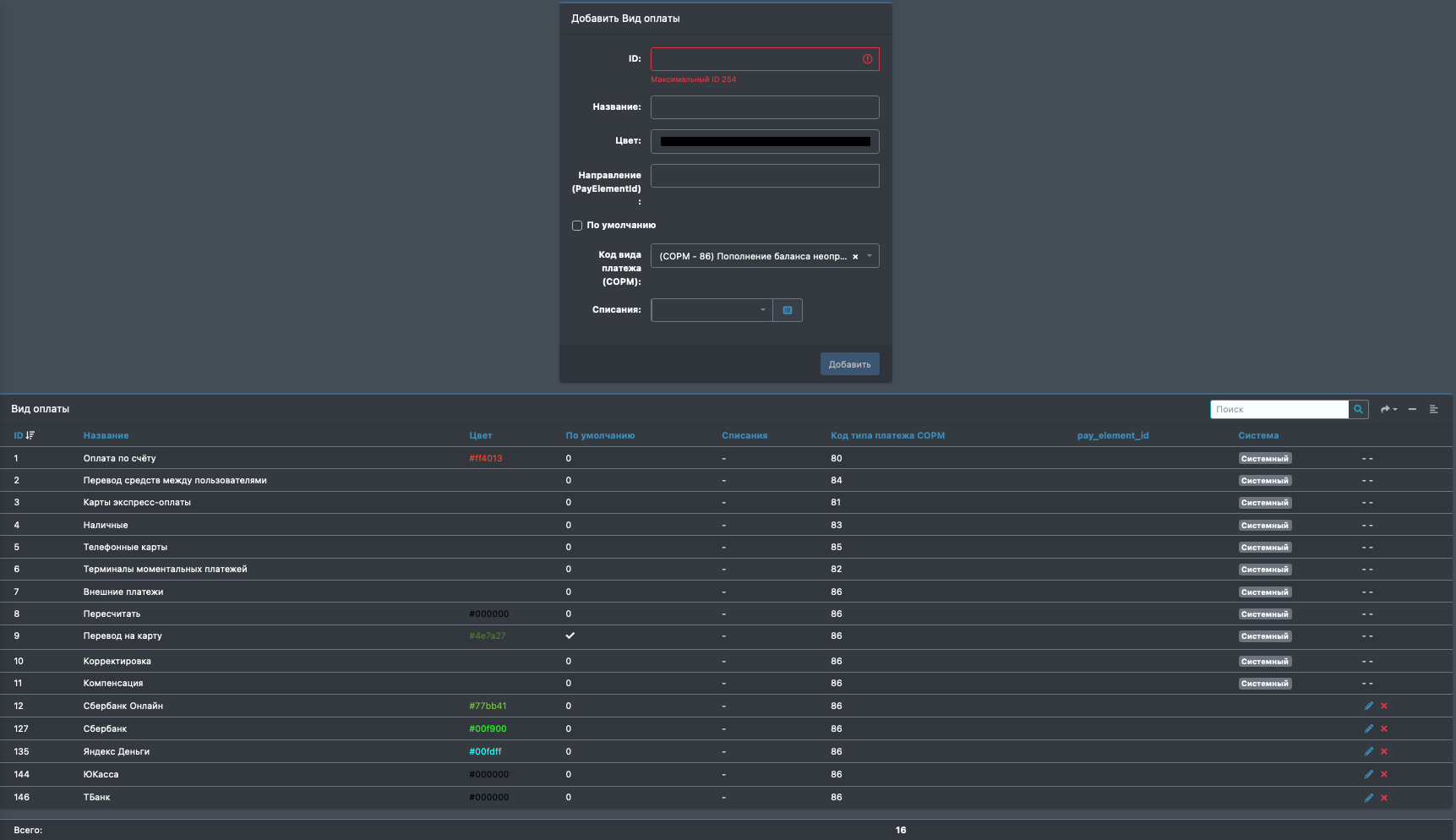1456x840 pixels.
Task: Click the Перевод на карту row name
Action: (x=123, y=635)
